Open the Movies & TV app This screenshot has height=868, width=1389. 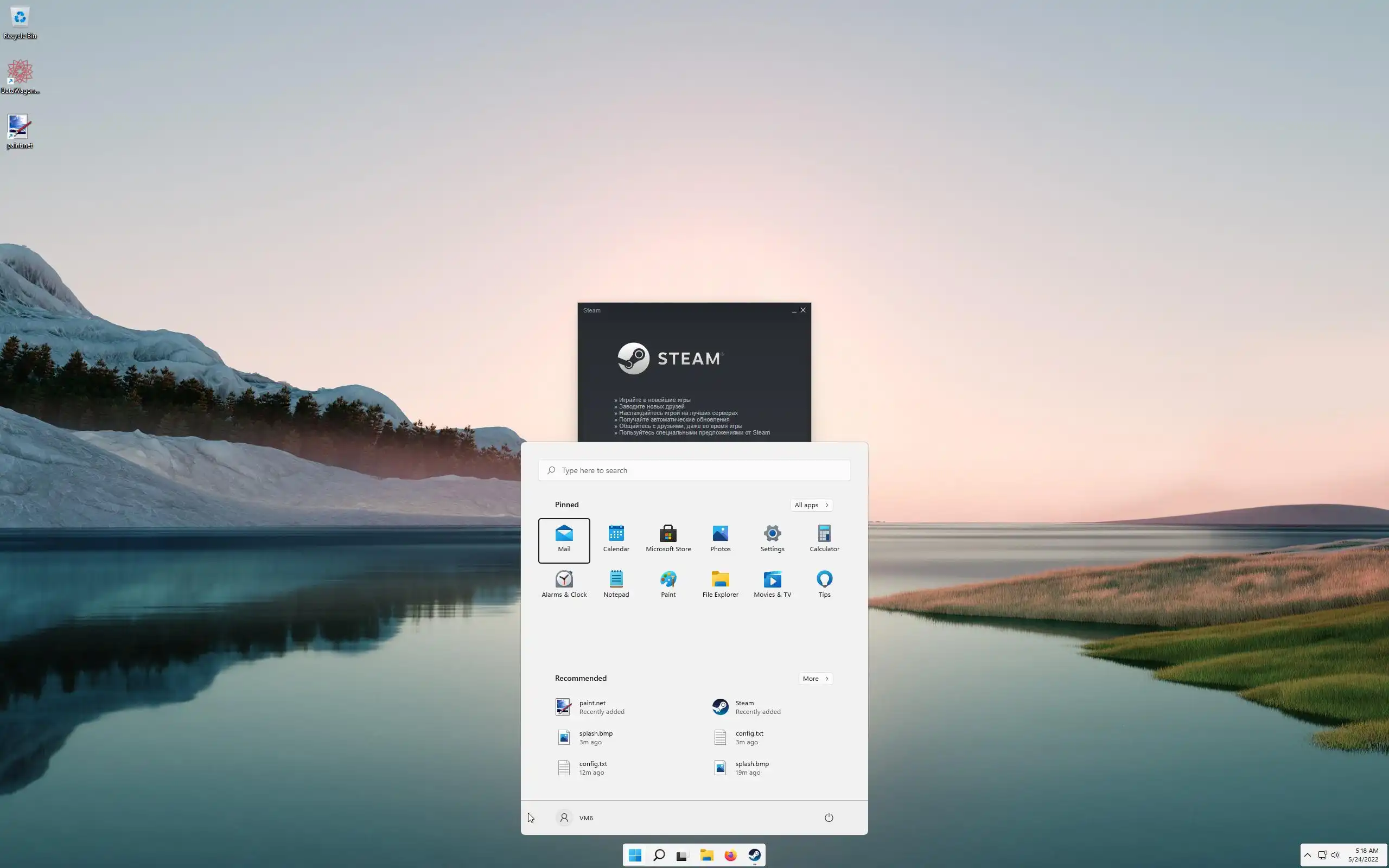[772, 584]
